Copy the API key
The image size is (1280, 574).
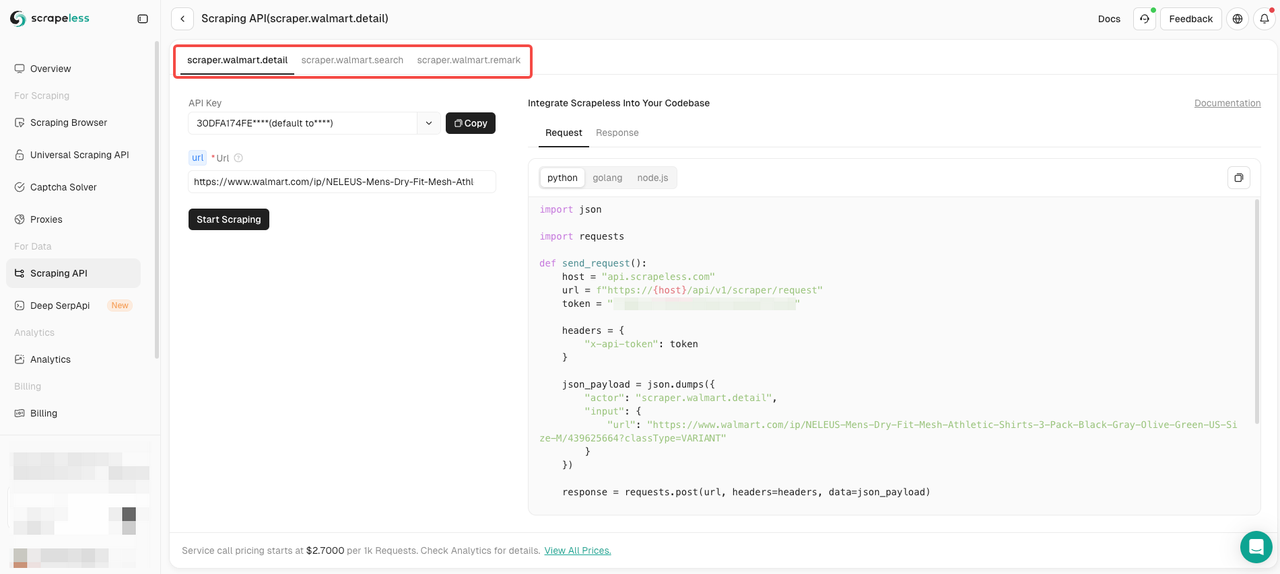[x=470, y=123]
